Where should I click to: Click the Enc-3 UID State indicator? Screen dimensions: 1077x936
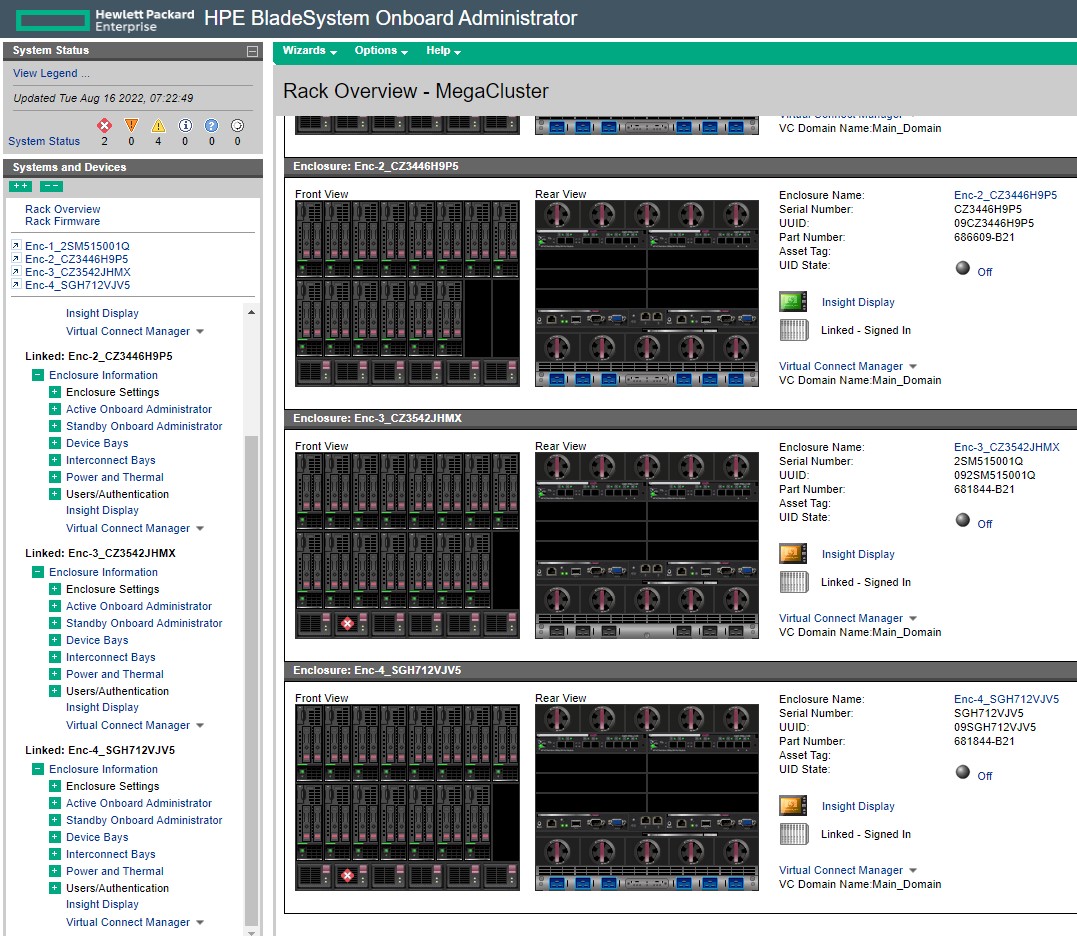(963, 520)
